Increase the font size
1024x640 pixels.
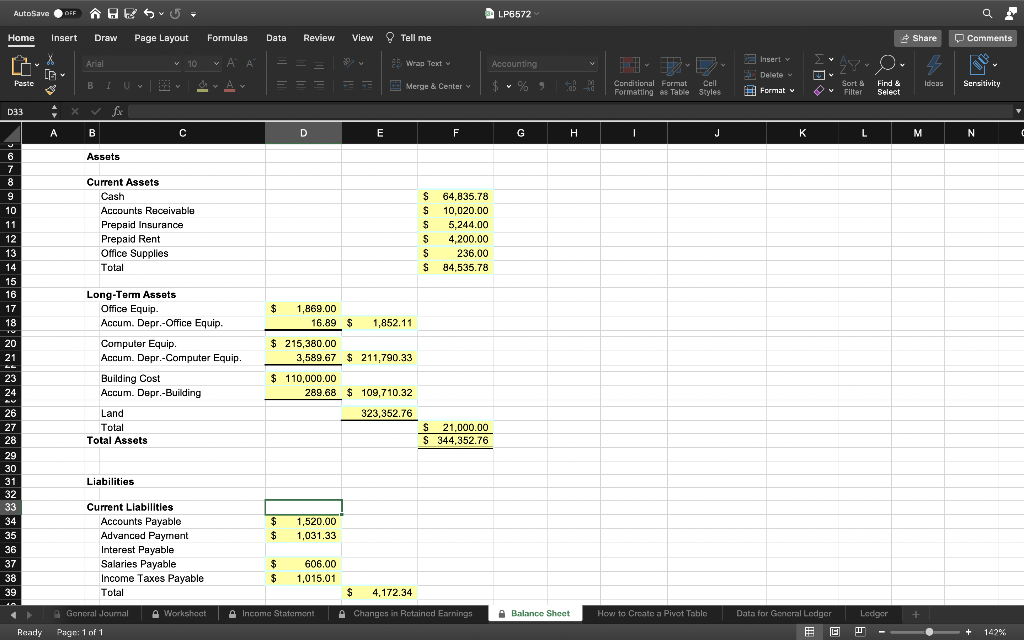click(x=231, y=63)
